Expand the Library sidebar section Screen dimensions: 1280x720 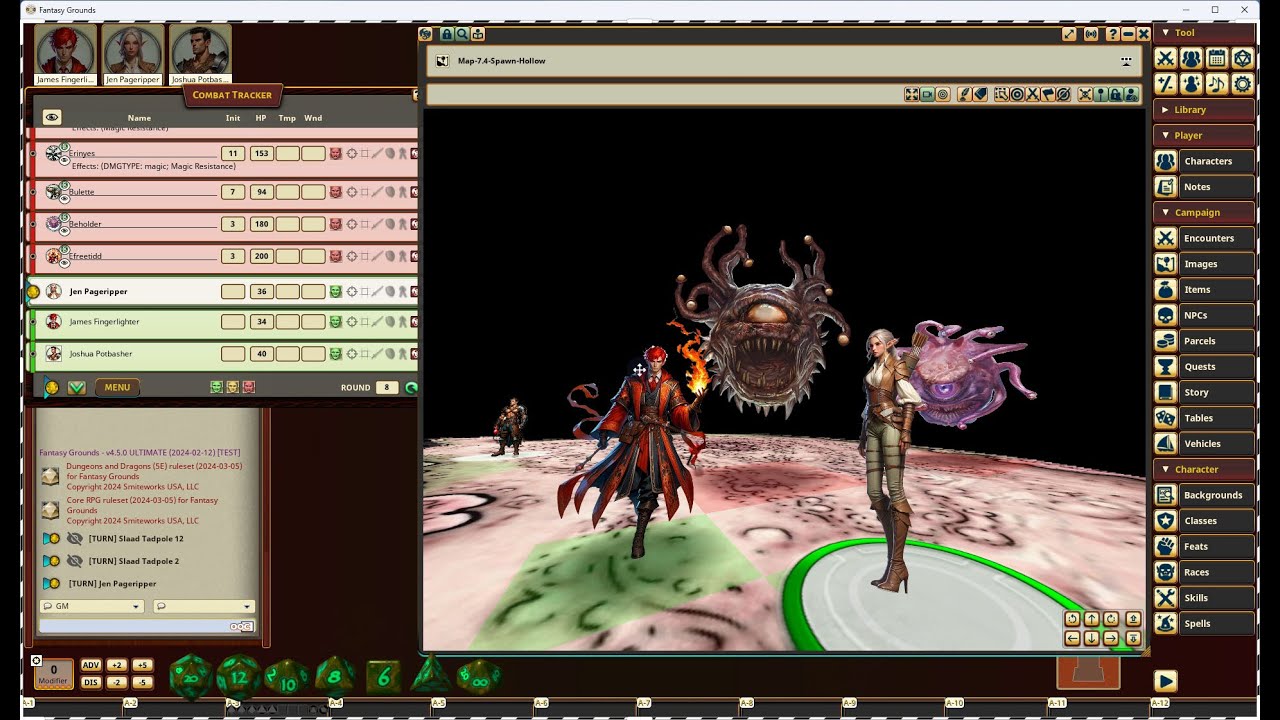(x=1204, y=110)
